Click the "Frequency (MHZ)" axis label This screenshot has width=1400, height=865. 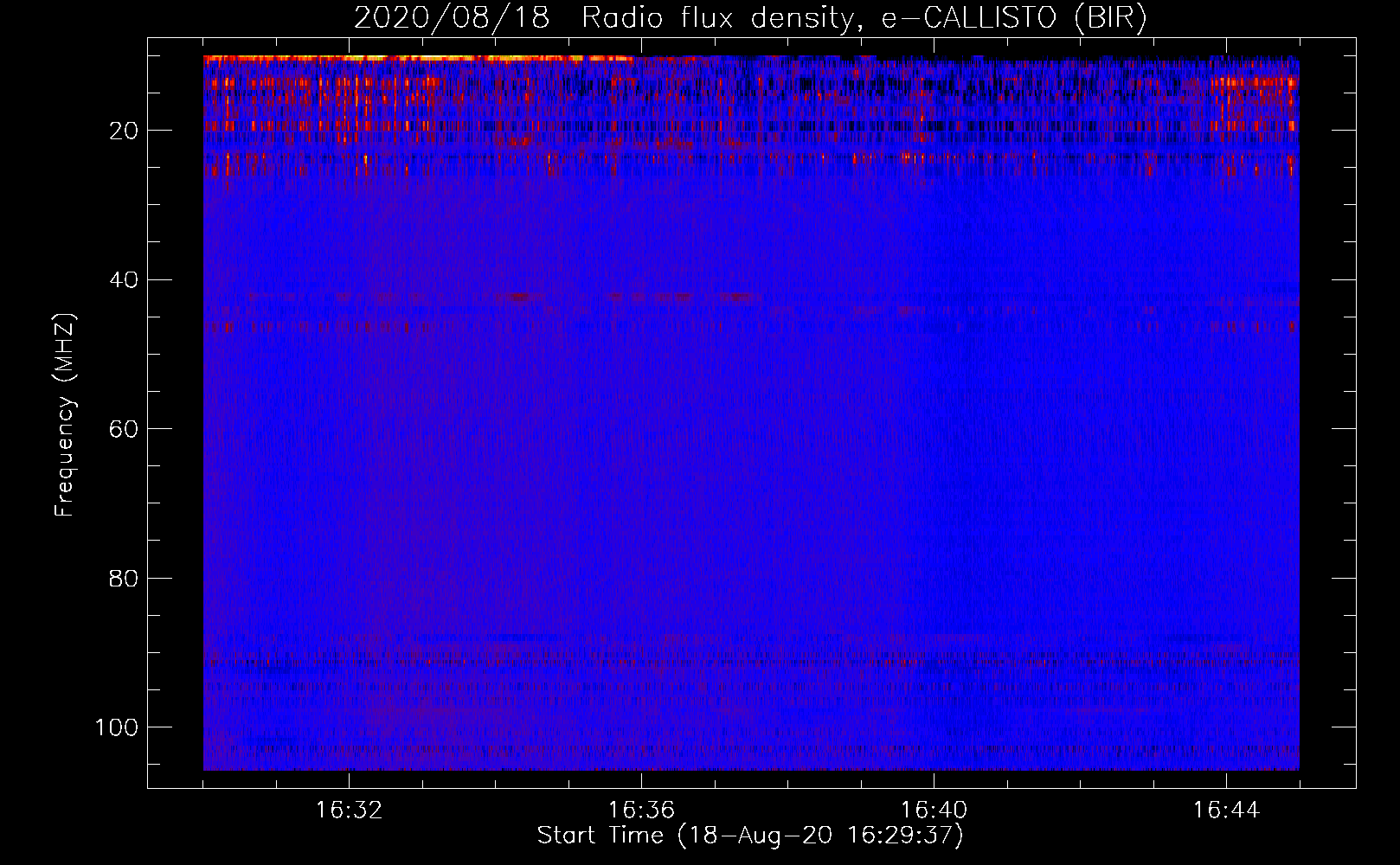(65, 415)
